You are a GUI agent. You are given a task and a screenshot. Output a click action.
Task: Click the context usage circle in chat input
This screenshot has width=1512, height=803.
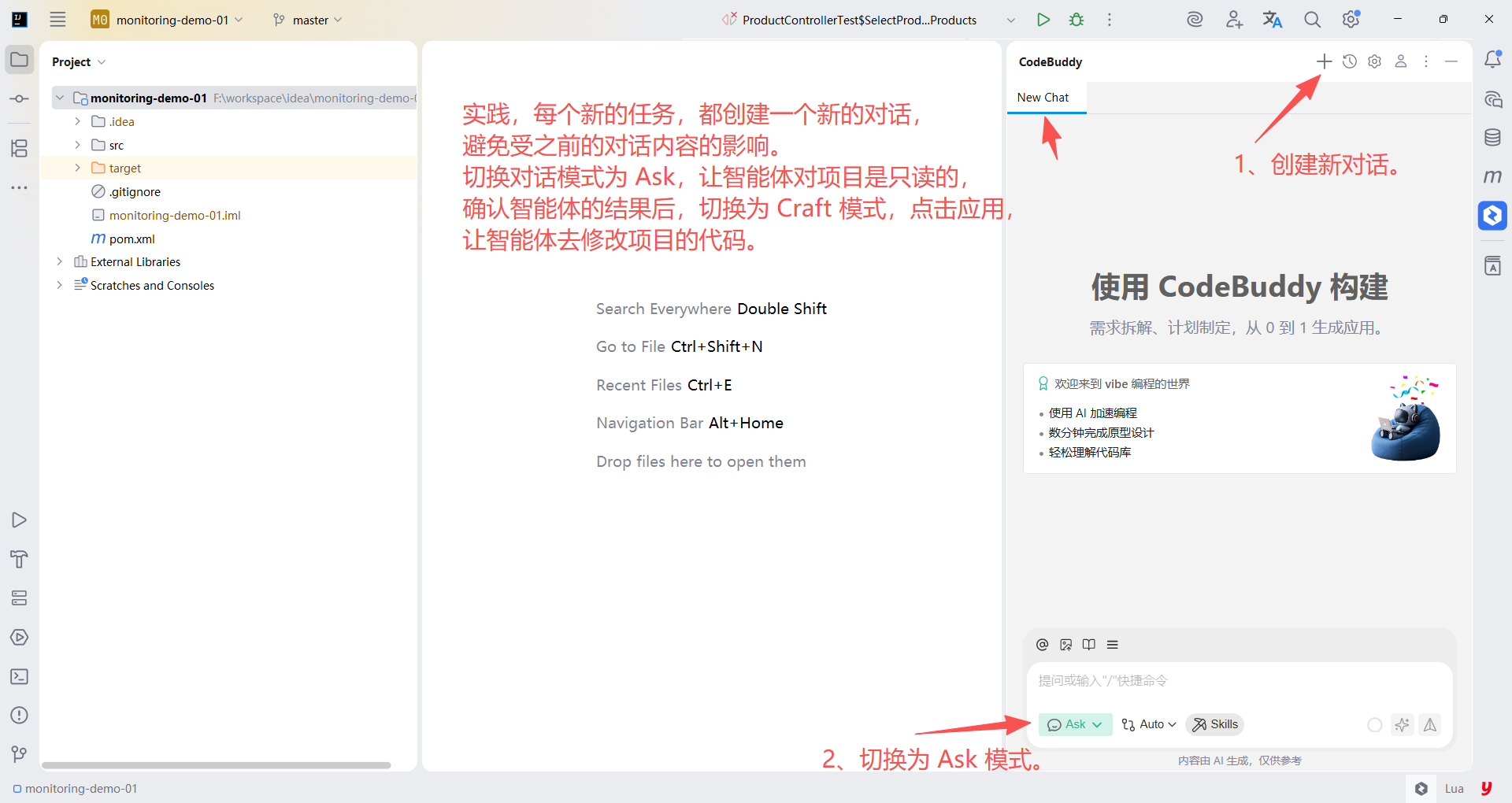click(1375, 724)
